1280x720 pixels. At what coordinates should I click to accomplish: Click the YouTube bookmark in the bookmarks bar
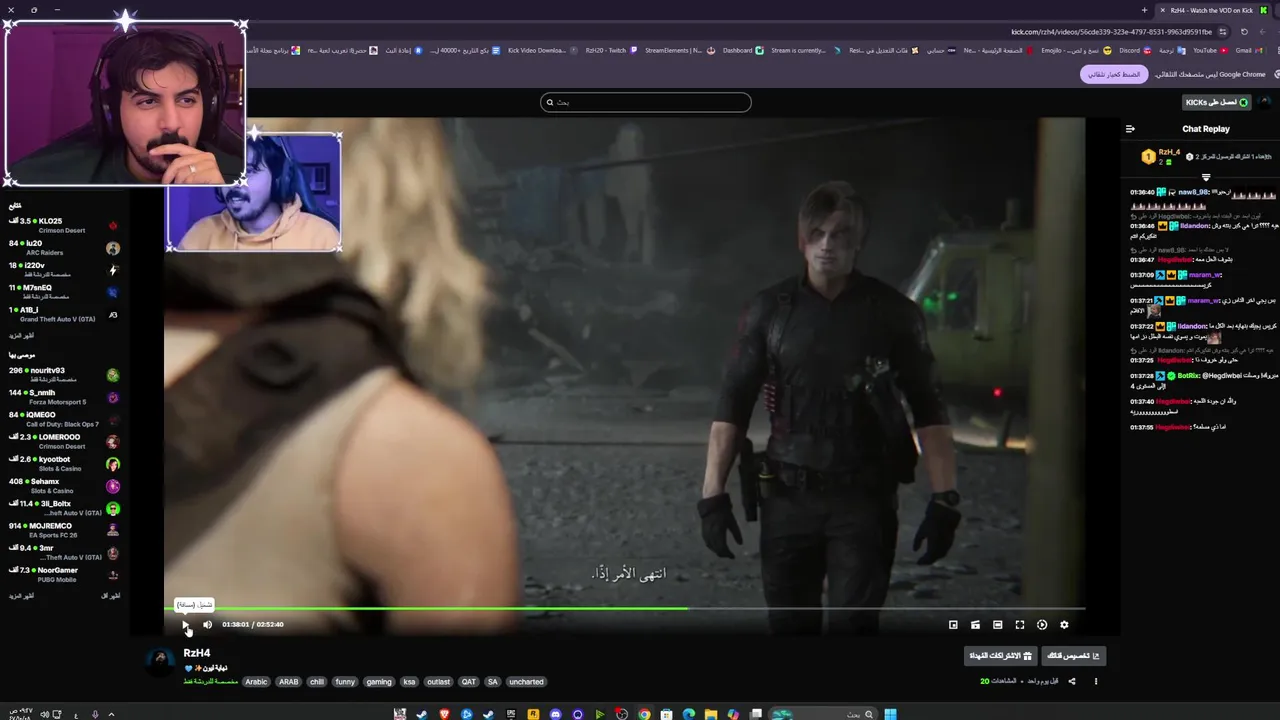pos(1209,50)
